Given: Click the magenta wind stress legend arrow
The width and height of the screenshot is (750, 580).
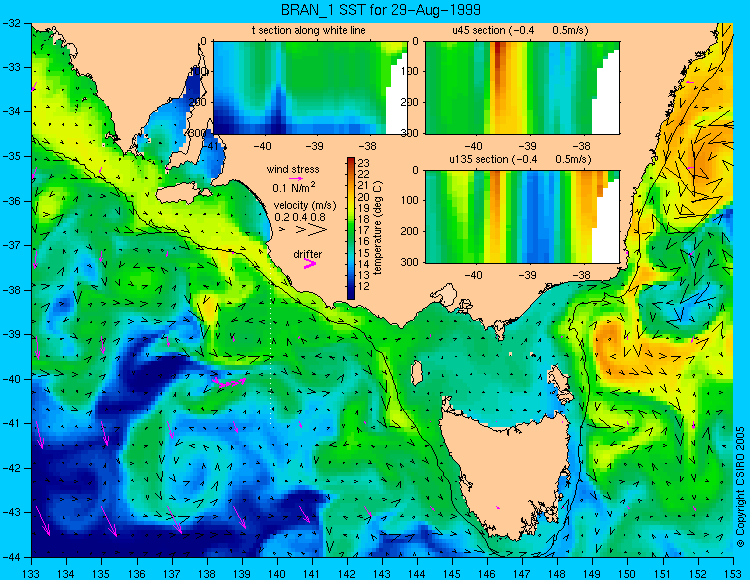Looking at the screenshot, I should pos(297,178).
